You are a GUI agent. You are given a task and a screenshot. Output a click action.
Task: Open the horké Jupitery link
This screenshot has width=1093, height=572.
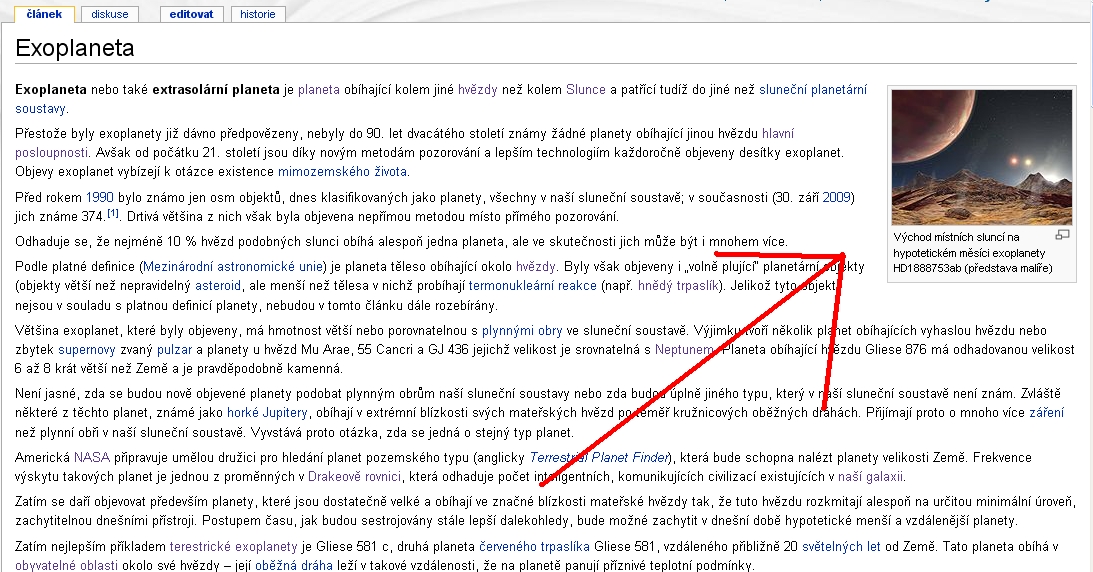[267, 412]
